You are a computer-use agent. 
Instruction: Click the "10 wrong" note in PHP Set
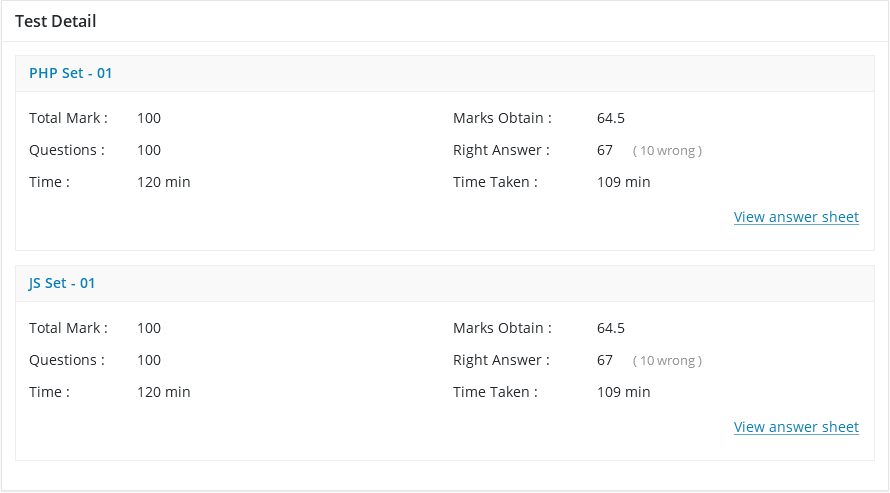(667, 151)
